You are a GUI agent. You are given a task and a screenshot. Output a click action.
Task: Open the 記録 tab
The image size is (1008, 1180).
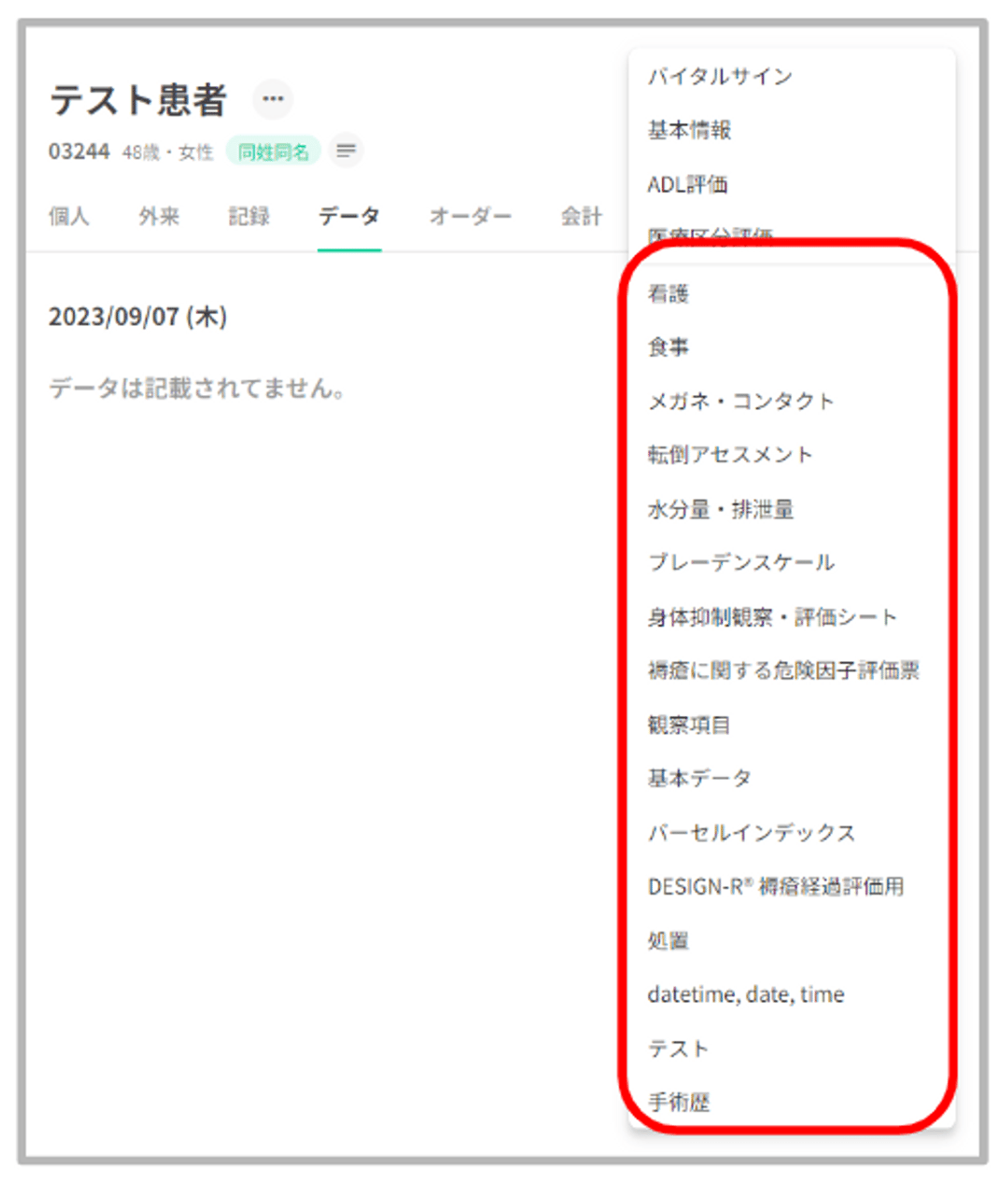(249, 216)
